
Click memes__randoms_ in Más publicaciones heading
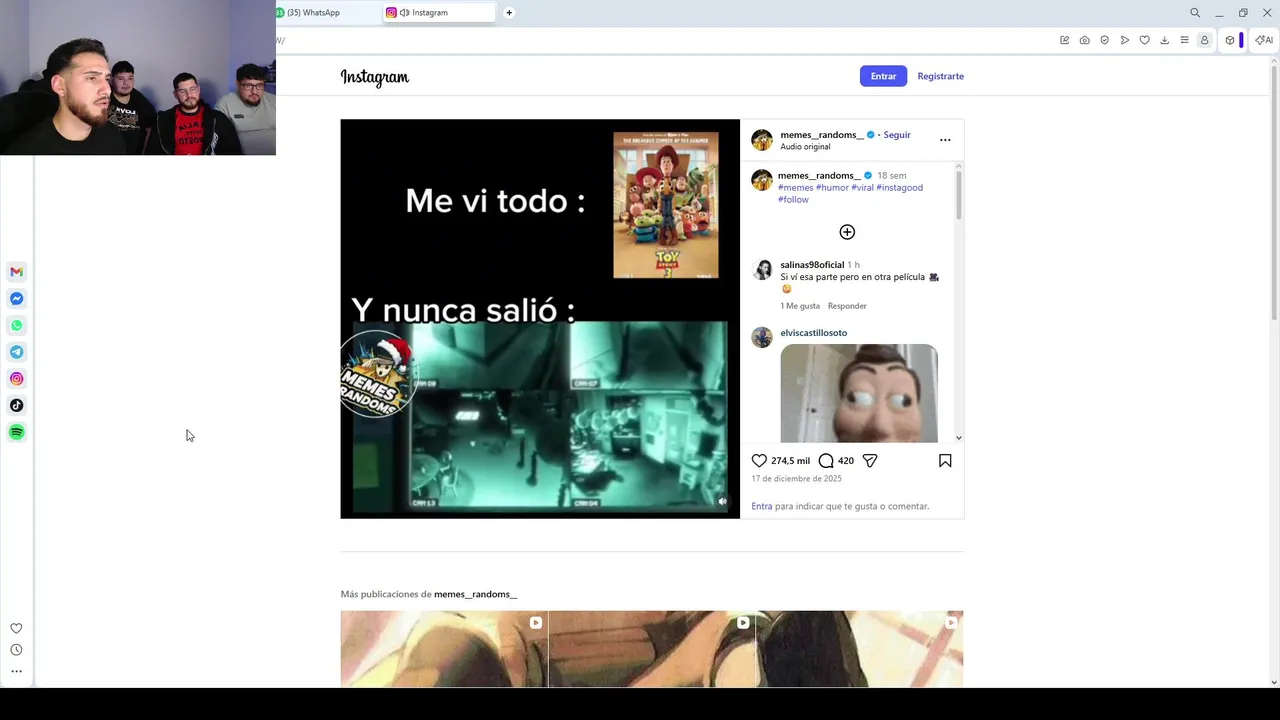coord(475,594)
